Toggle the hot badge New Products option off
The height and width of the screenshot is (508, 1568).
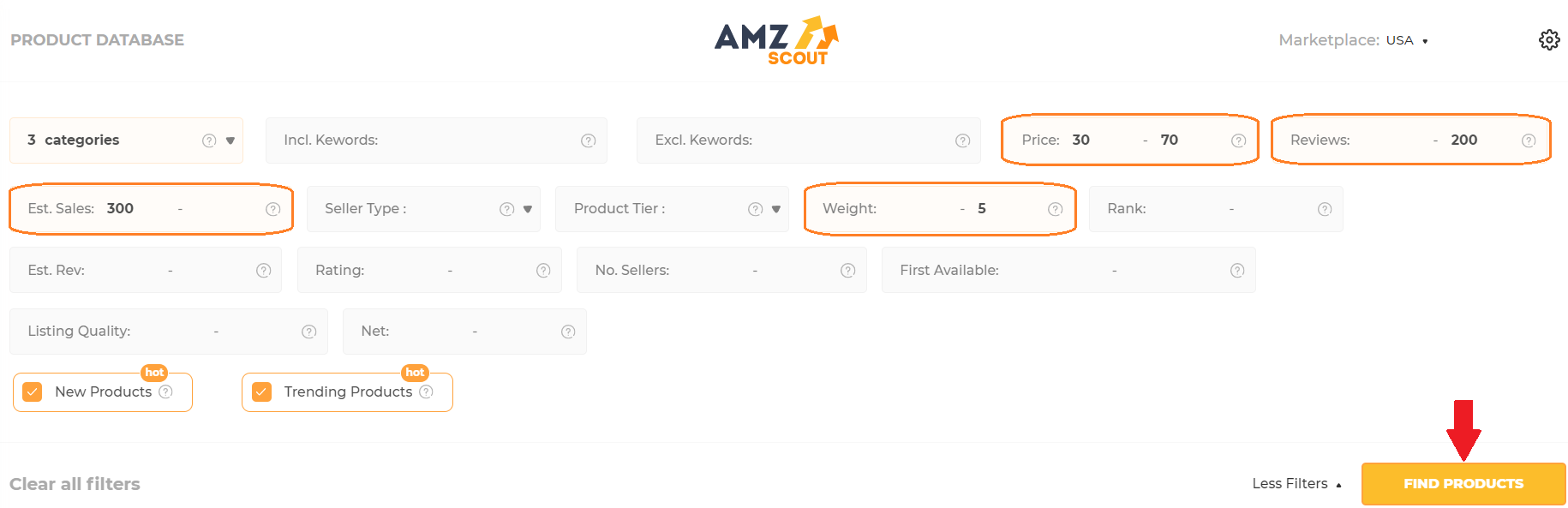pos(33,391)
